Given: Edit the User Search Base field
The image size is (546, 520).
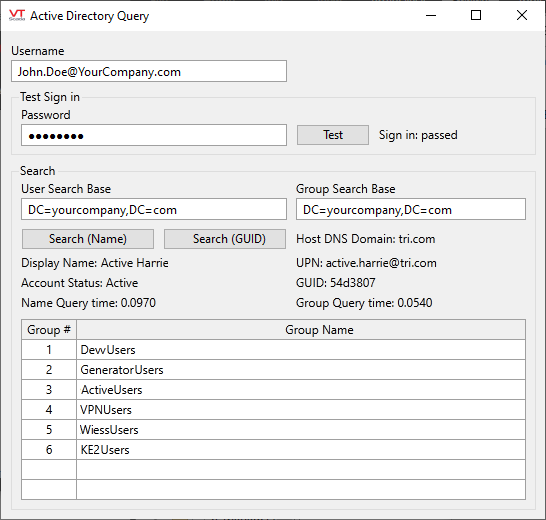Looking at the screenshot, I should tap(154, 209).
